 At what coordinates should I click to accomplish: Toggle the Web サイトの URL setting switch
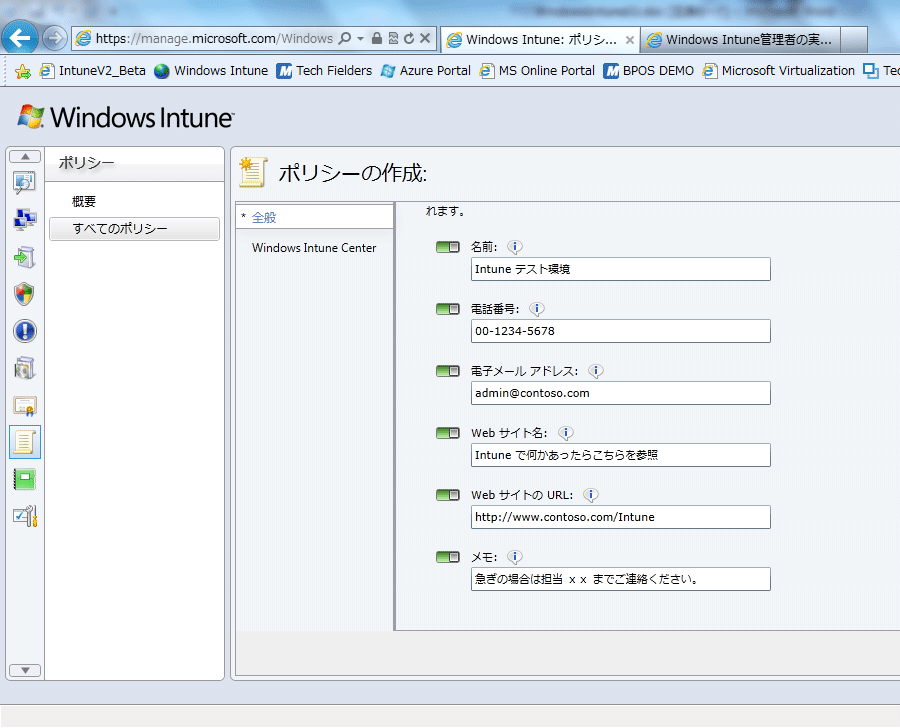(448, 495)
